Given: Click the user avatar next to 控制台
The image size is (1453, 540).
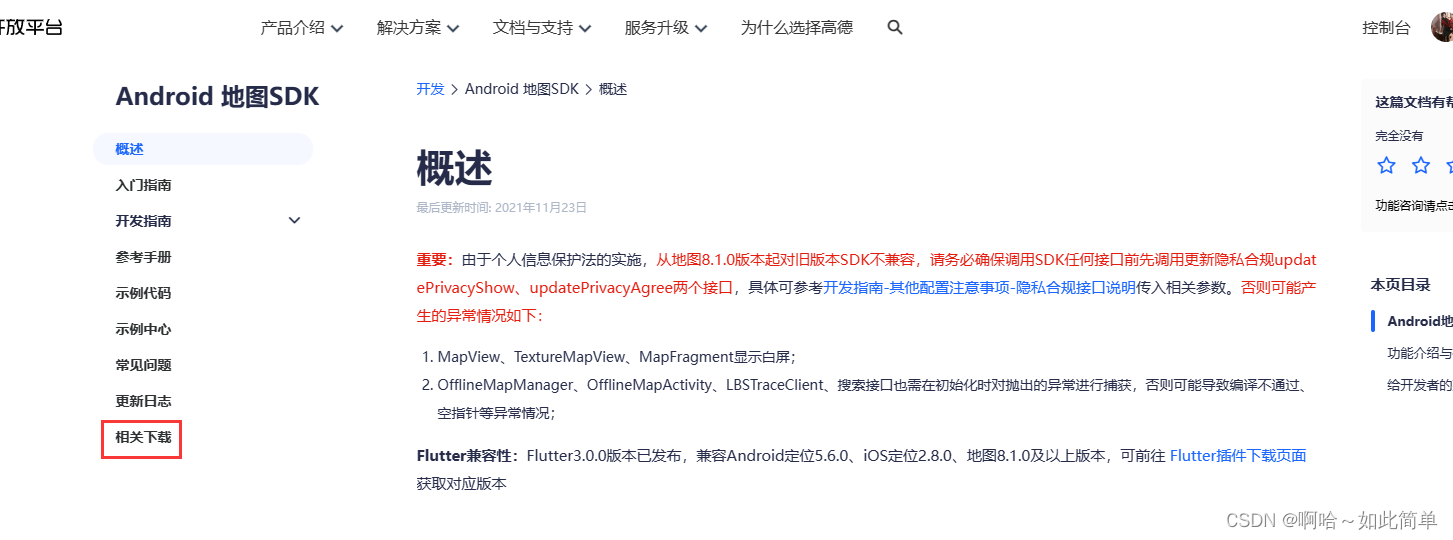Looking at the screenshot, I should tap(1442, 27).
